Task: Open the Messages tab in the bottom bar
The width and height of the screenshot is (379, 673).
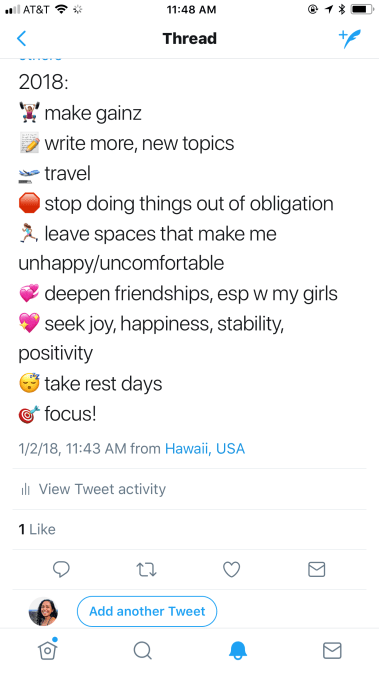Action: (x=332, y=650)
